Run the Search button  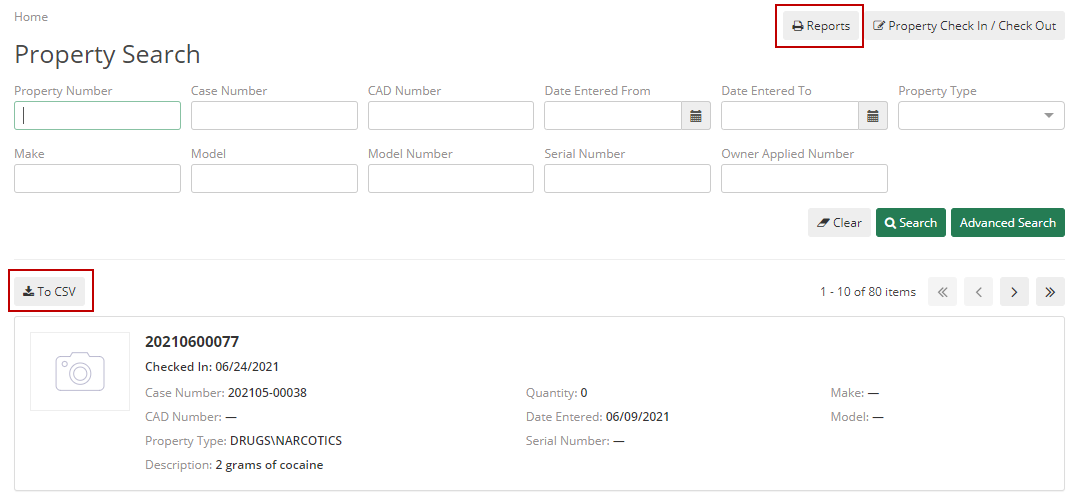coord(911,222)
